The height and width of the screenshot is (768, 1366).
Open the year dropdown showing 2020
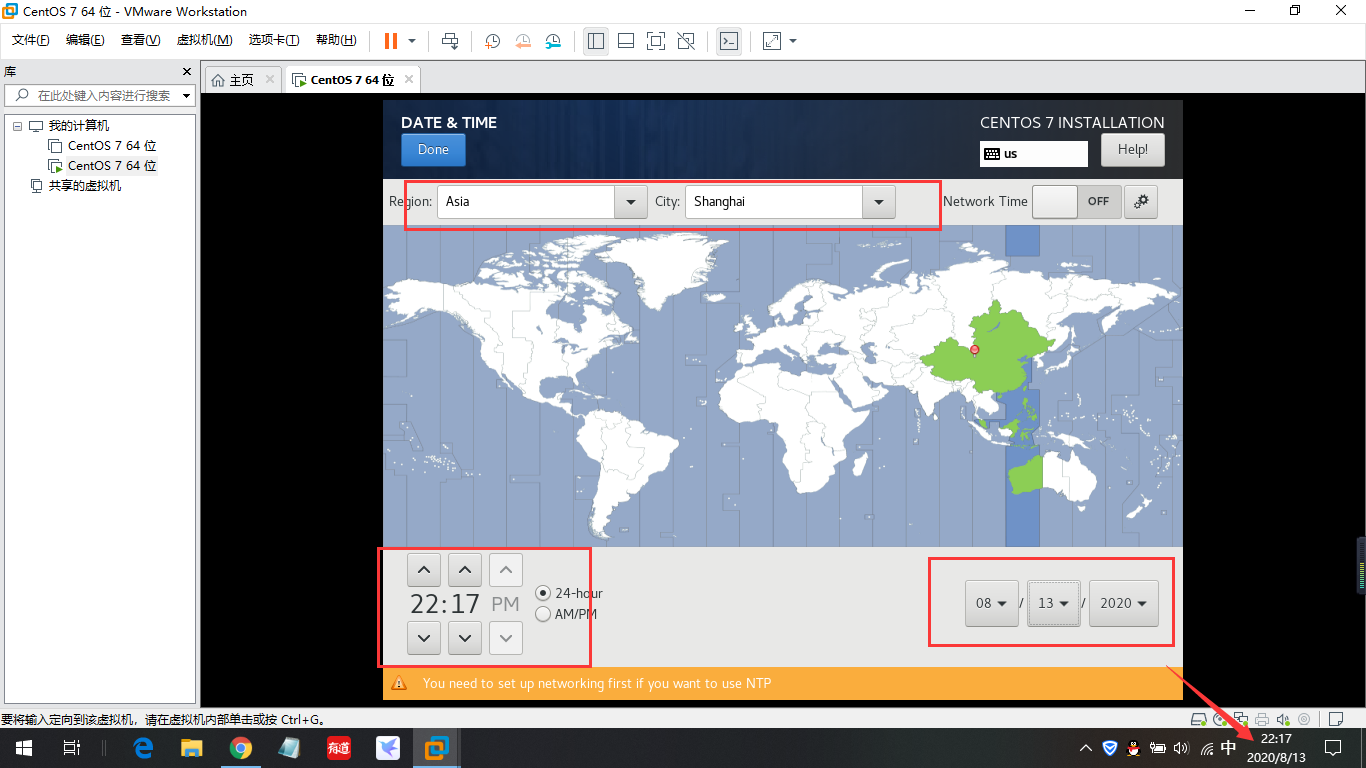click(x=1124, y=603)
